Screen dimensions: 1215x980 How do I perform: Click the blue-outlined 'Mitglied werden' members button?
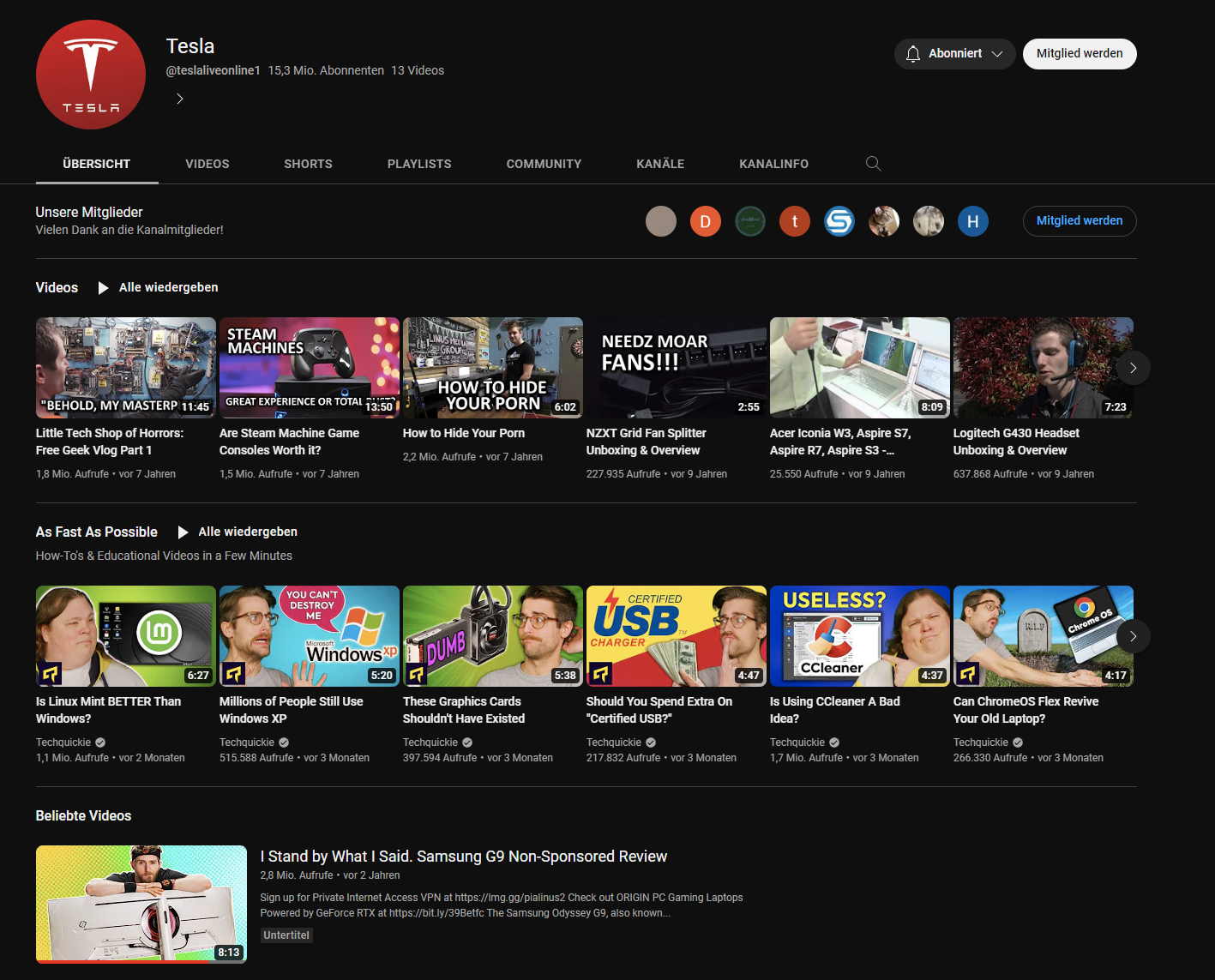coord(1080,220)
